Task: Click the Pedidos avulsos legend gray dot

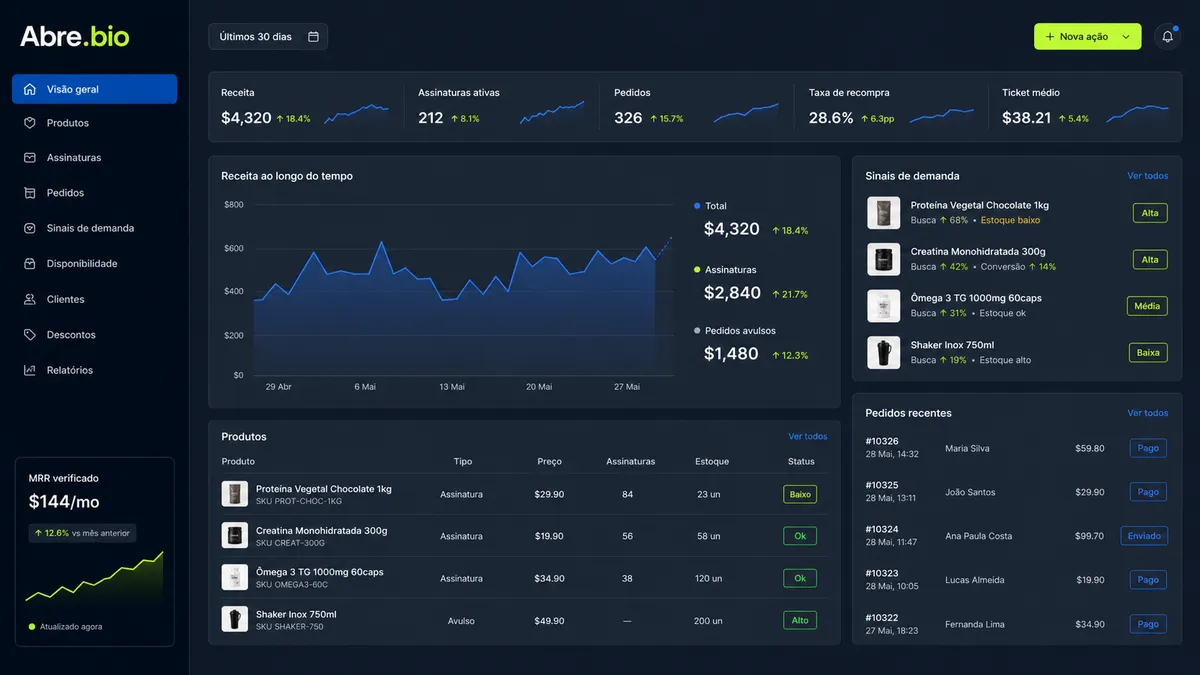Action: pyautogui.click(x=697, y=331)
